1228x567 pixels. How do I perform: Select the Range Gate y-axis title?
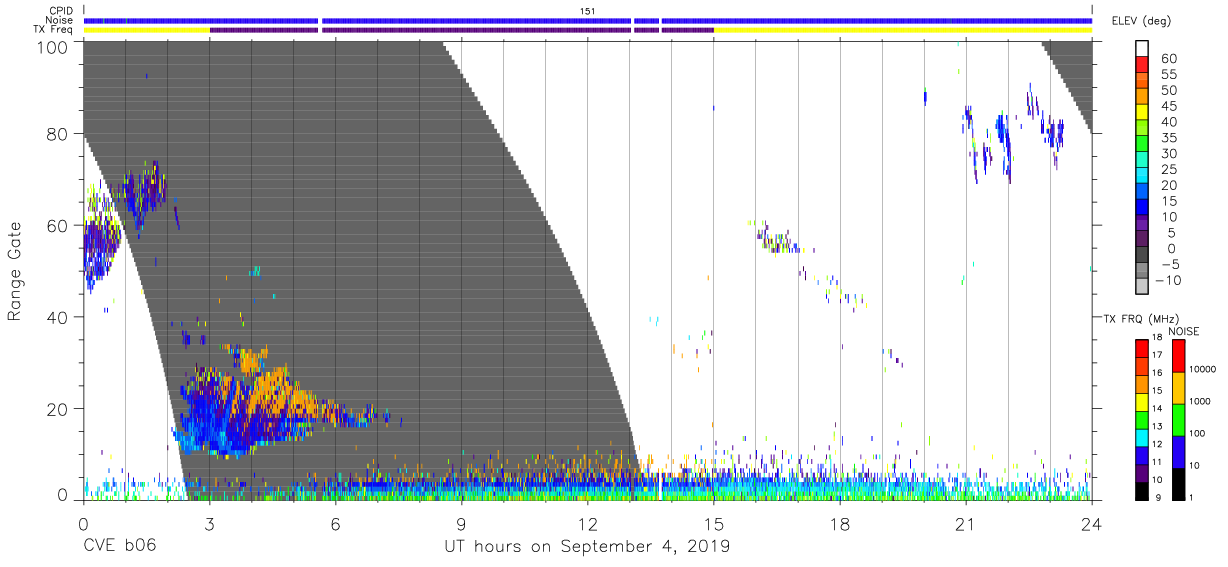[15, 272]
